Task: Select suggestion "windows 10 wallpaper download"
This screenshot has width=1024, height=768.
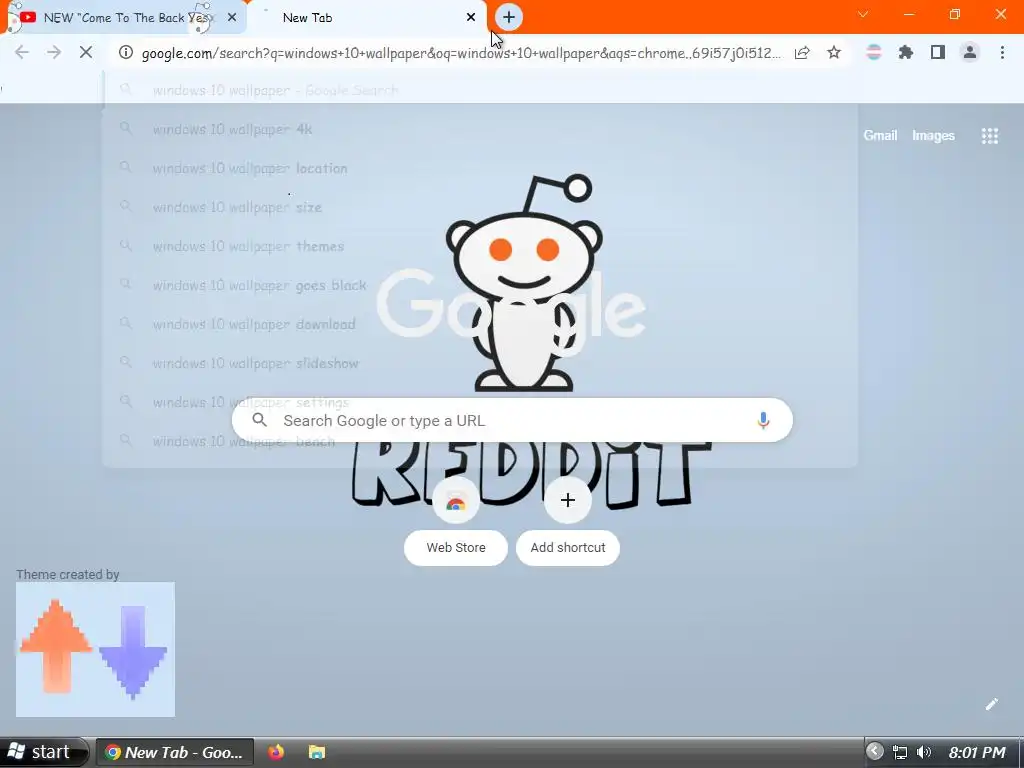Action: [479, 324]
